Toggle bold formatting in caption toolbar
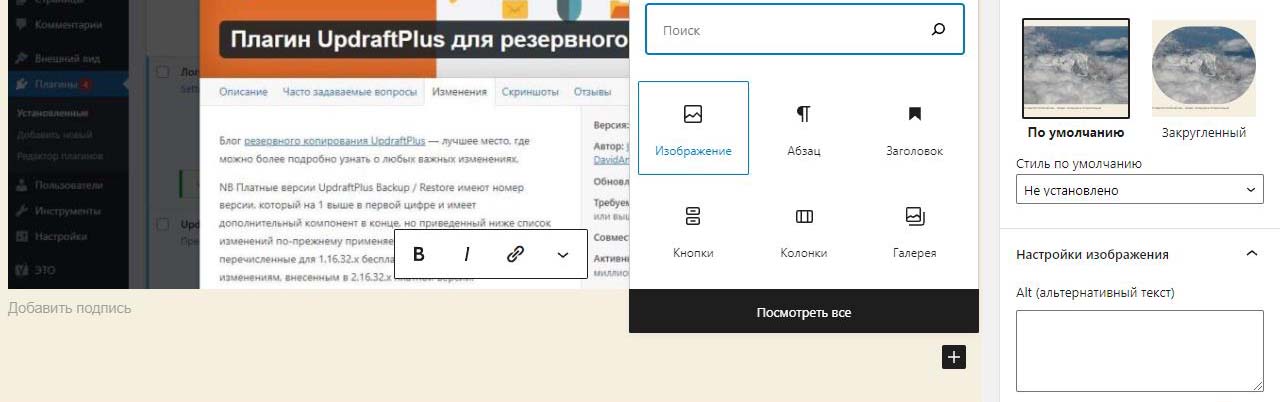 [x=419, y=254]
